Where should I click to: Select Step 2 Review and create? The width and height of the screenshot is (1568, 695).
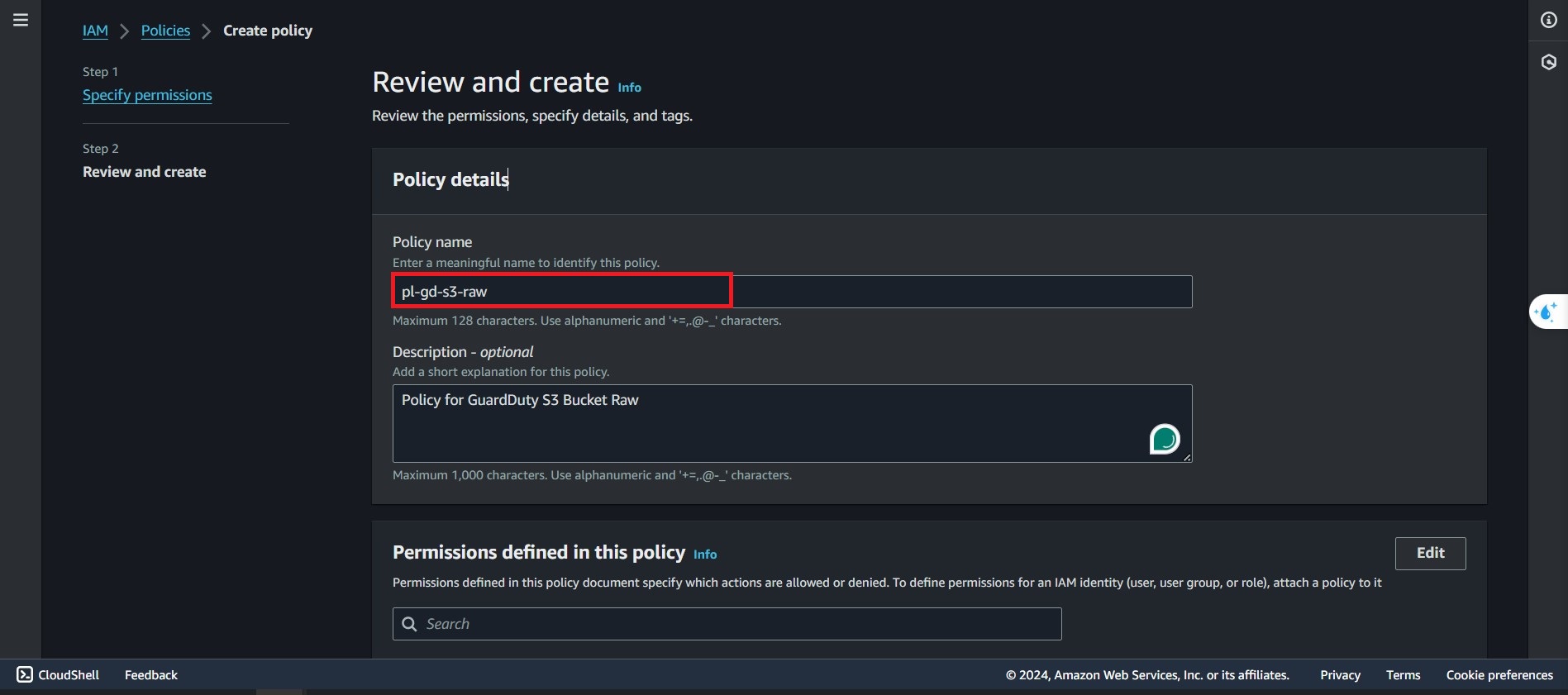(145, 172)
